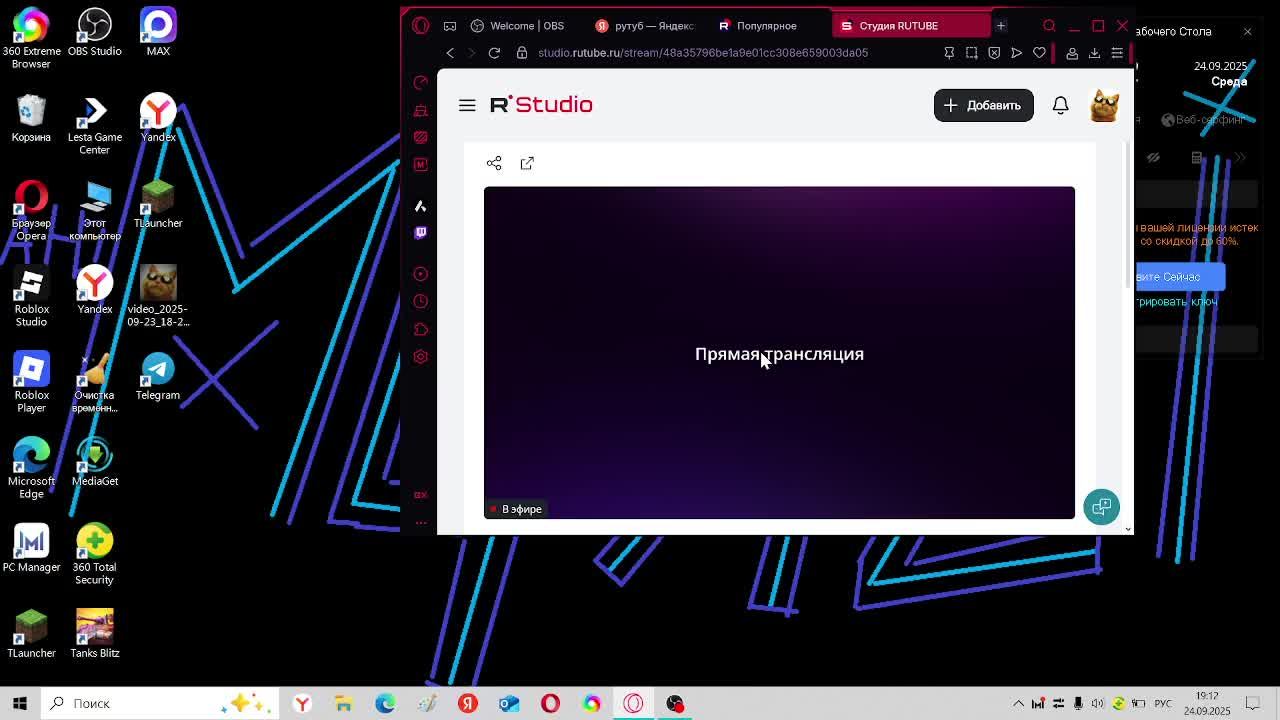
Task: Open the taskbar clock and calendar
Action: point(1207,703)
